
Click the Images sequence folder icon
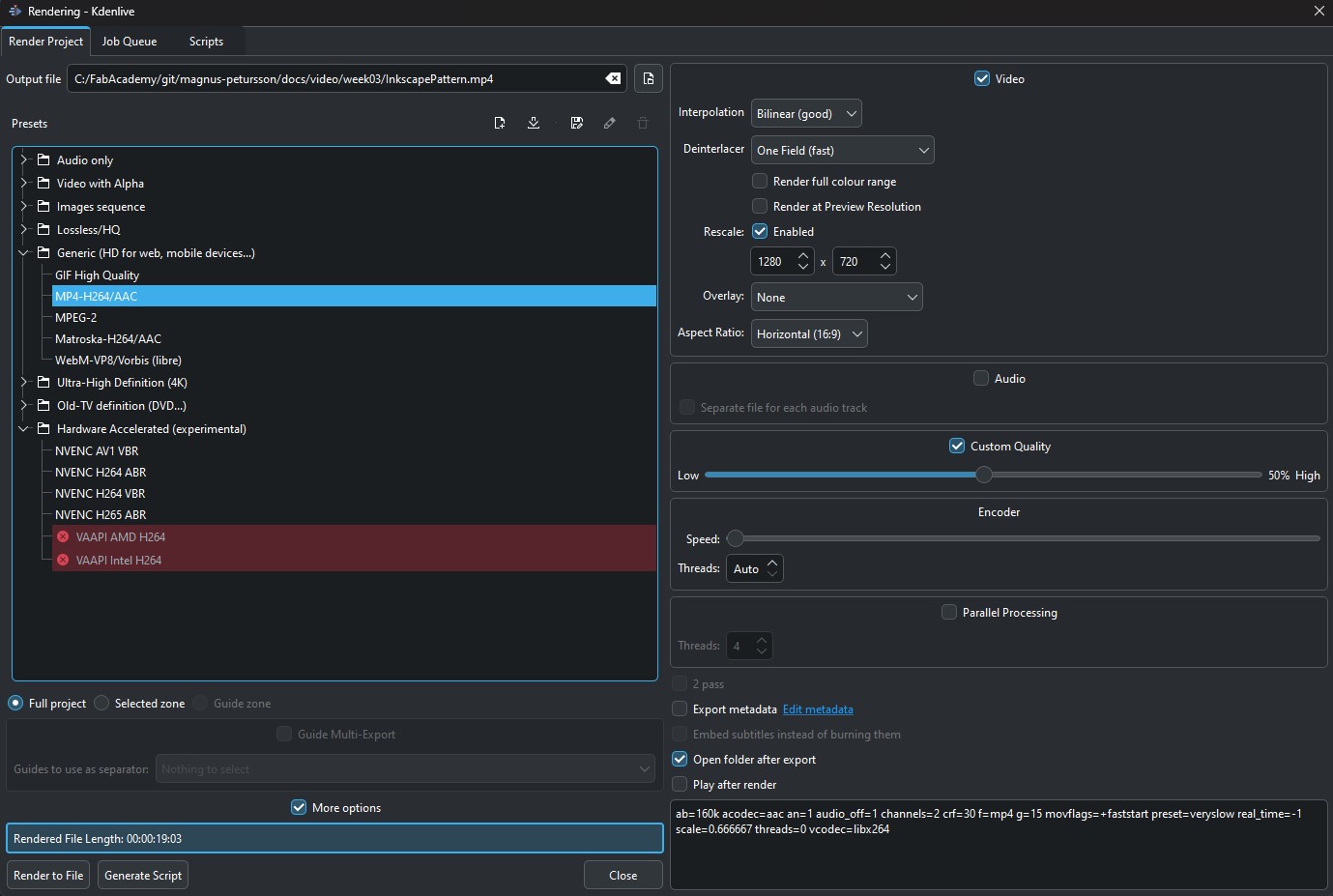[43, 206]
